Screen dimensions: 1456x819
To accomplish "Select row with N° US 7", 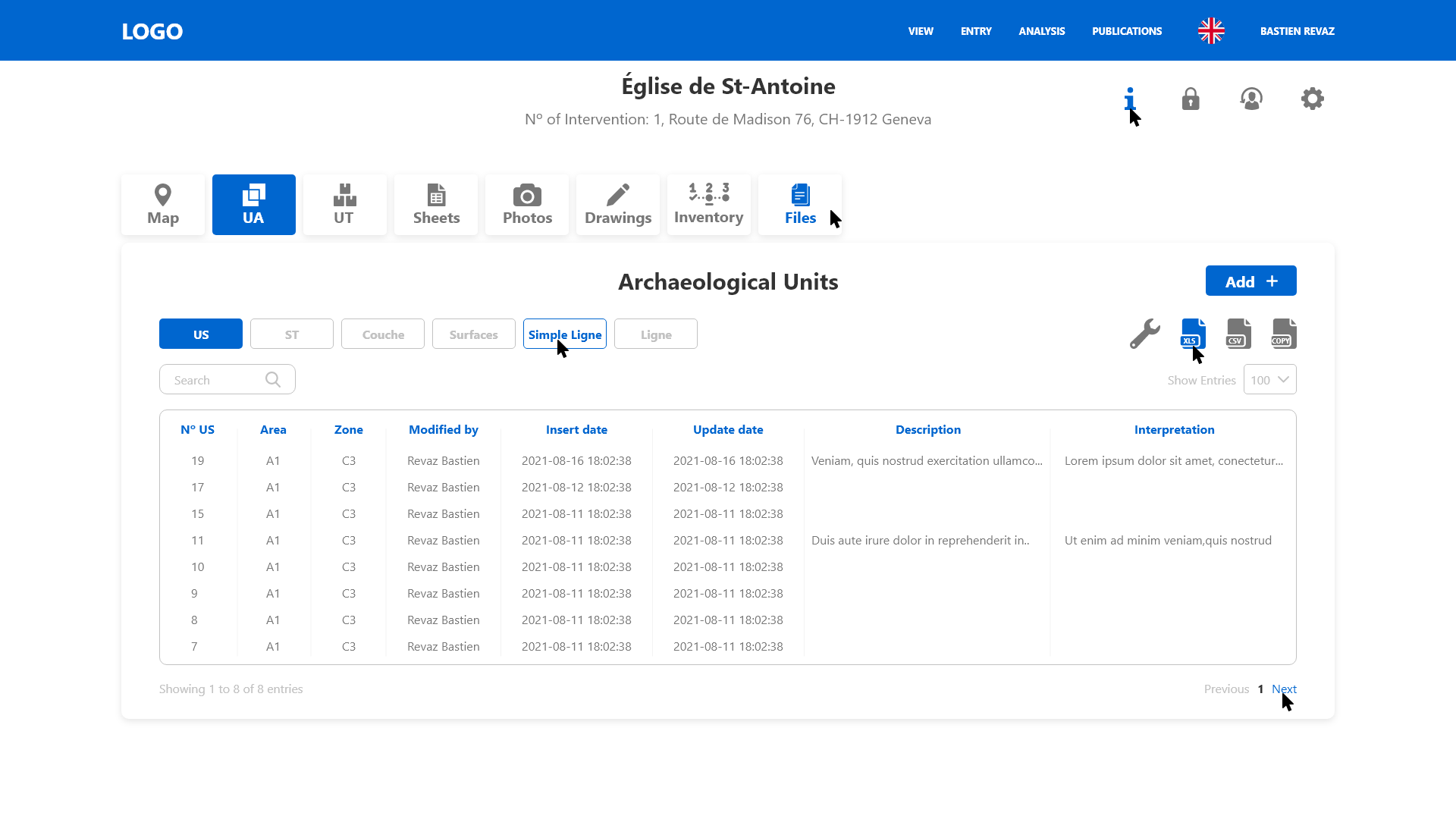I will (728, 646).
